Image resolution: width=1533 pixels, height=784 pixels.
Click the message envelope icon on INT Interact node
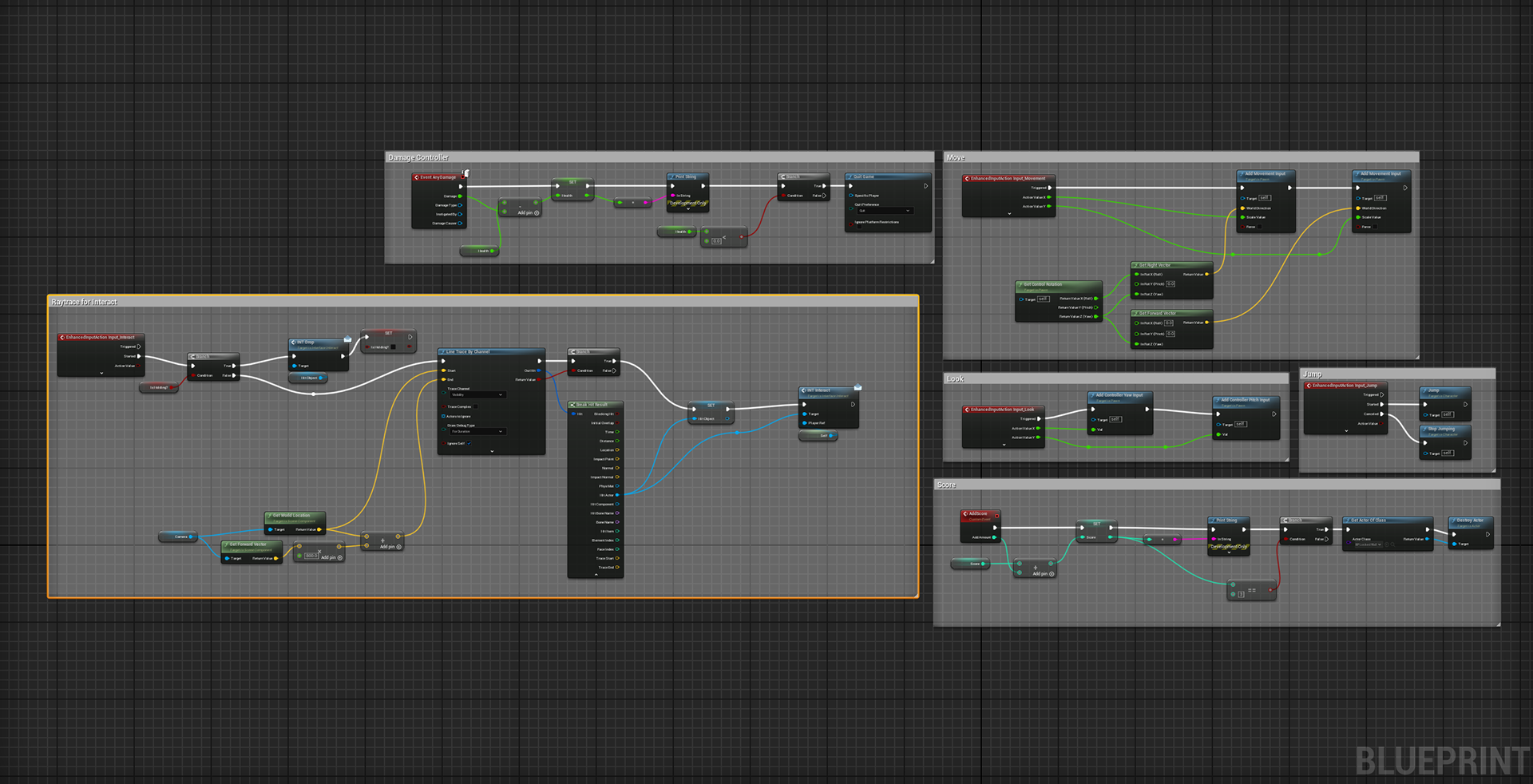point(858,387)
